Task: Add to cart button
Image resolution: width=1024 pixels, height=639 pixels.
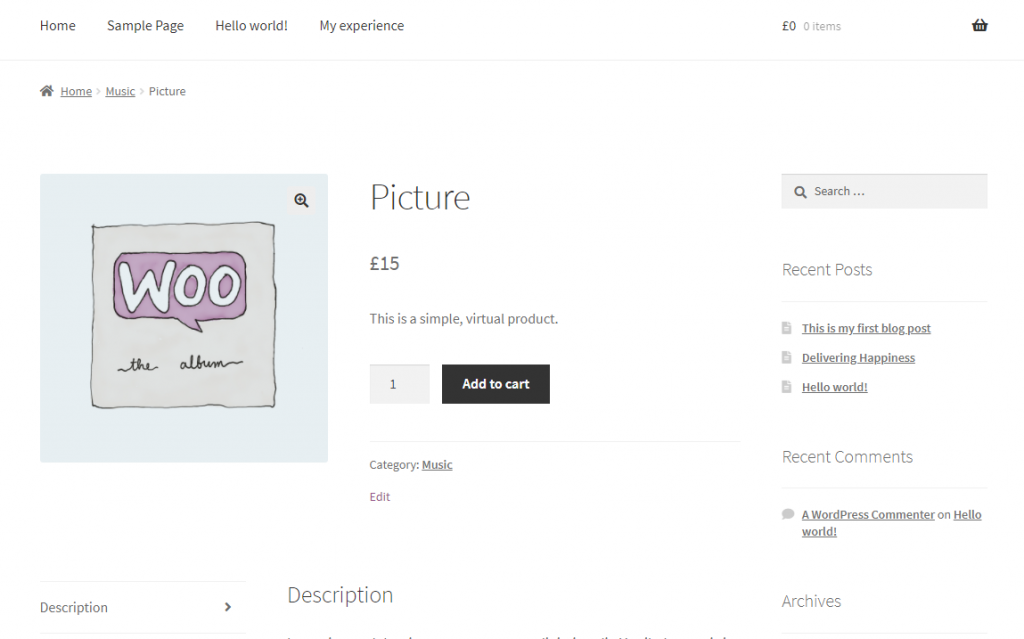Action: point(496,384)
